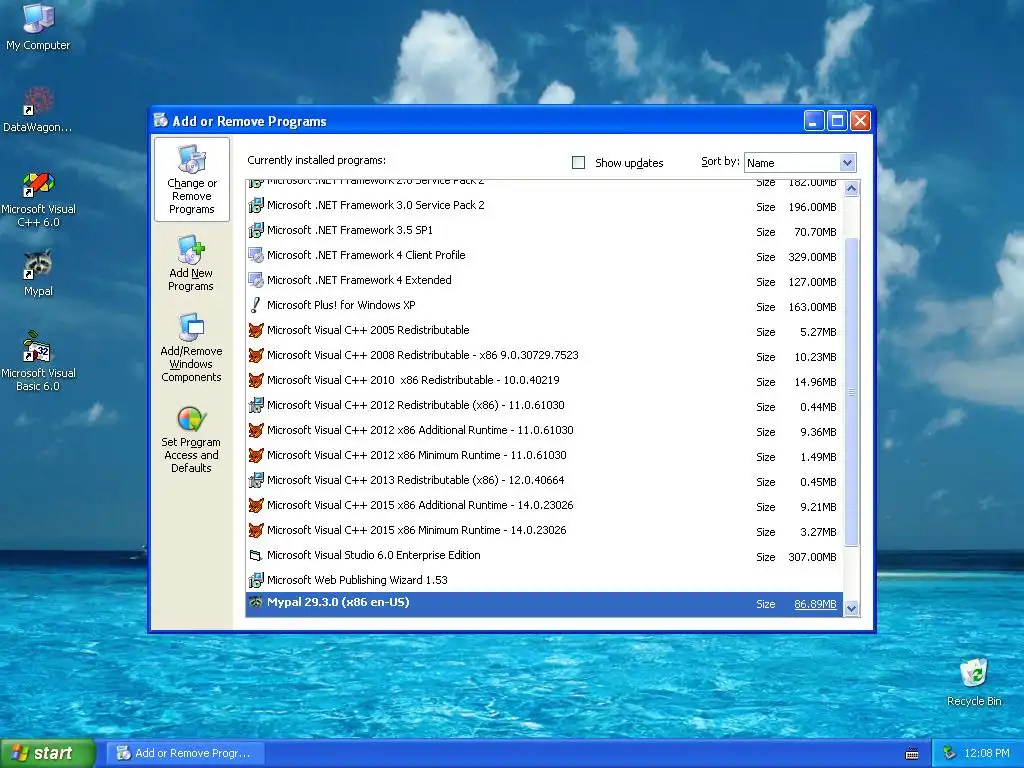Click icon of Visual Studio 6.0 Enterprise Edition

256,556
